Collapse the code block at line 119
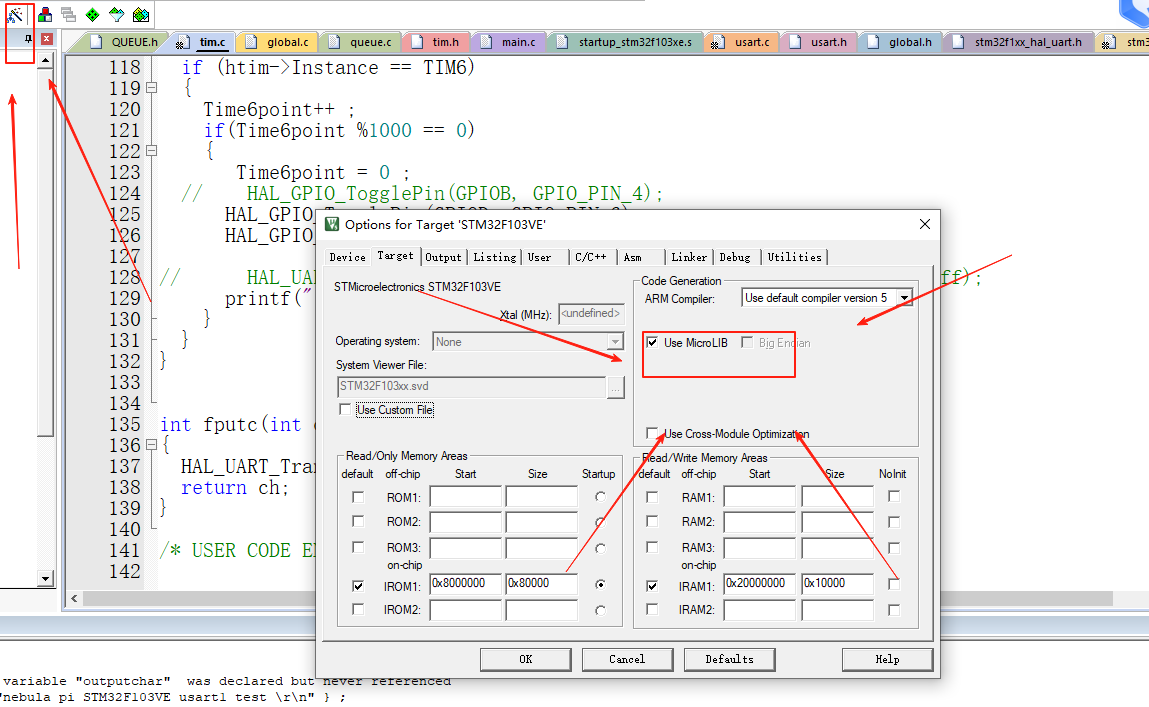Viewport: 1149px width, 707px height. (x=152, y=88)
